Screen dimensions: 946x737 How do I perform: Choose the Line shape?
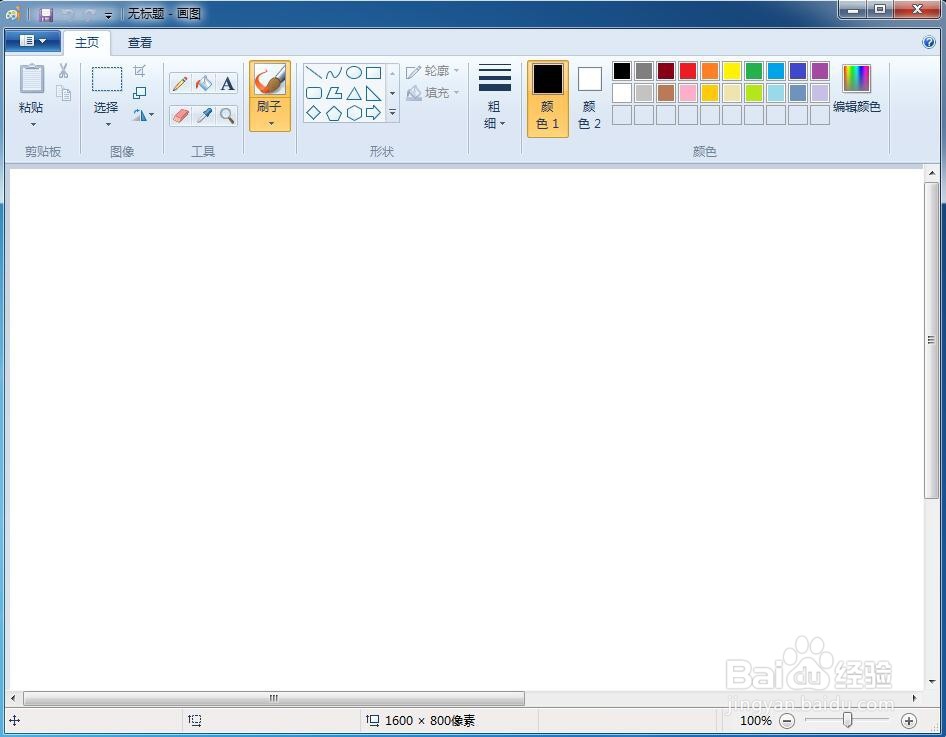(314, 73)
